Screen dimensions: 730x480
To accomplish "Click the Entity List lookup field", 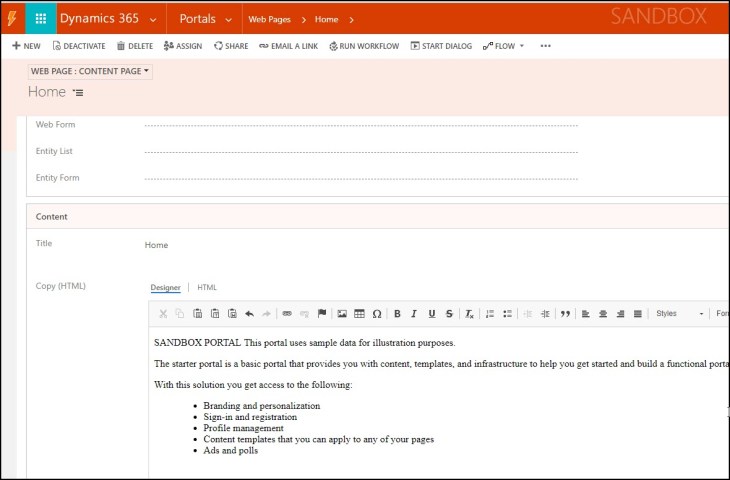I will coord(361,151).
